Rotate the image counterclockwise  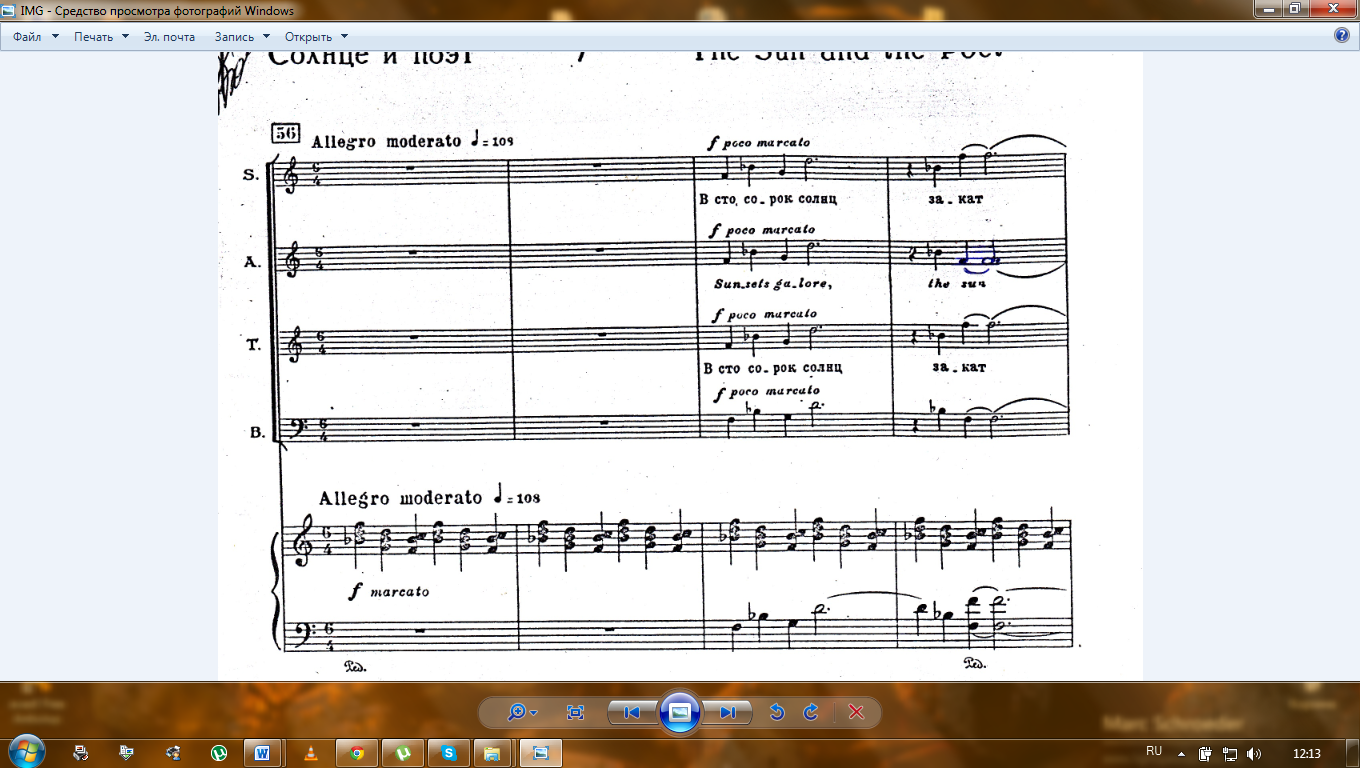click(x=776, y=712)
